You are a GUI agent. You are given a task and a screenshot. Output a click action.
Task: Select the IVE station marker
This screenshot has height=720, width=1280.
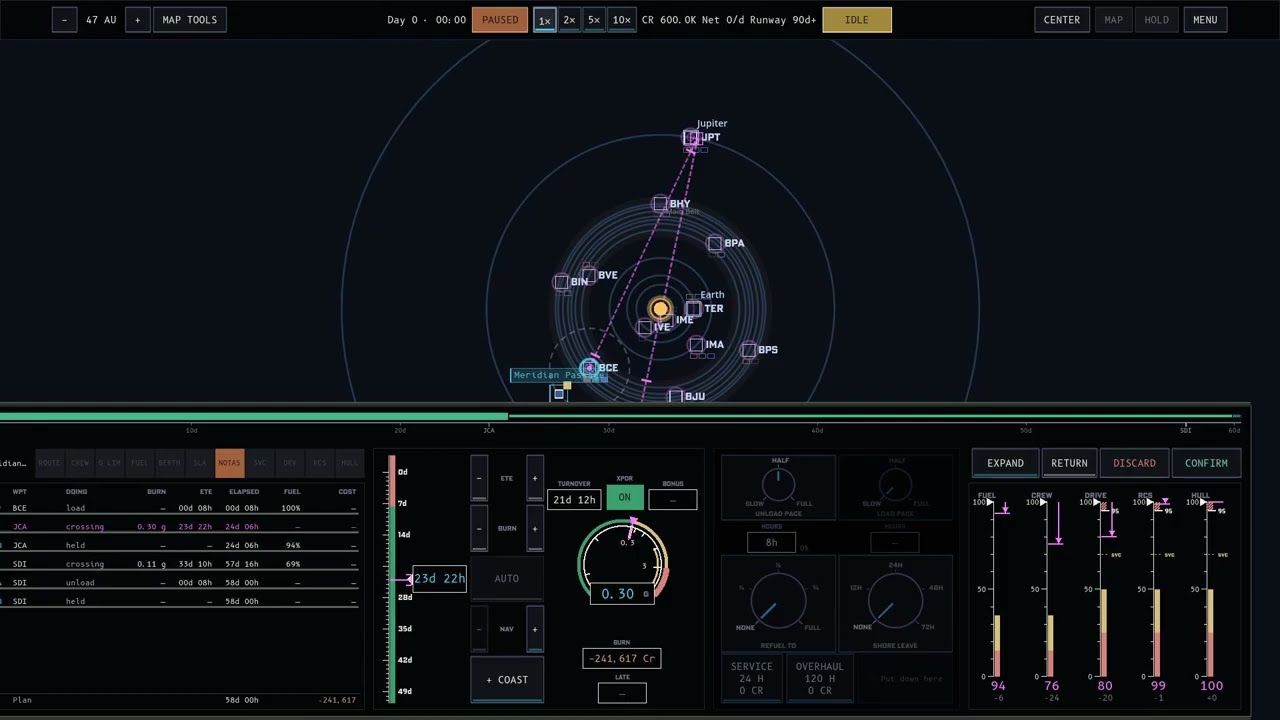pyautogui.click(x=645, y=327)
